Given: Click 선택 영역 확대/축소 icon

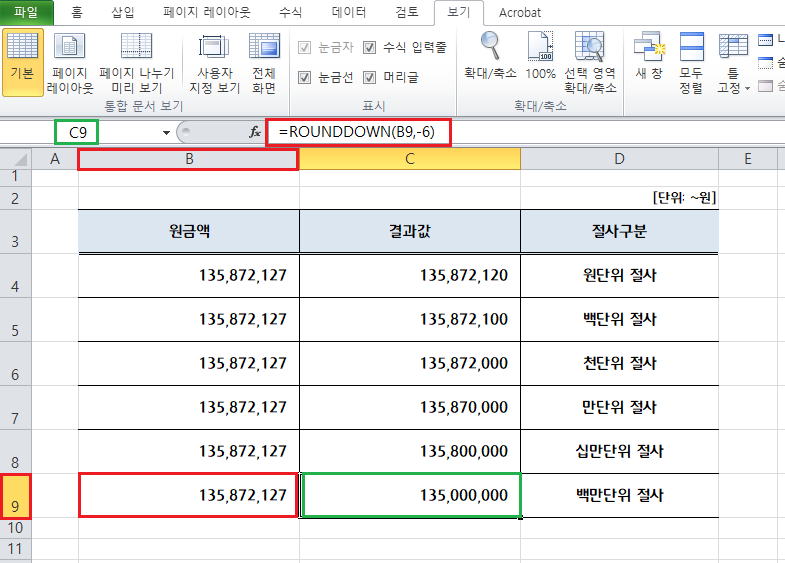Looking at the screenshot, I should tap(590, 62).
